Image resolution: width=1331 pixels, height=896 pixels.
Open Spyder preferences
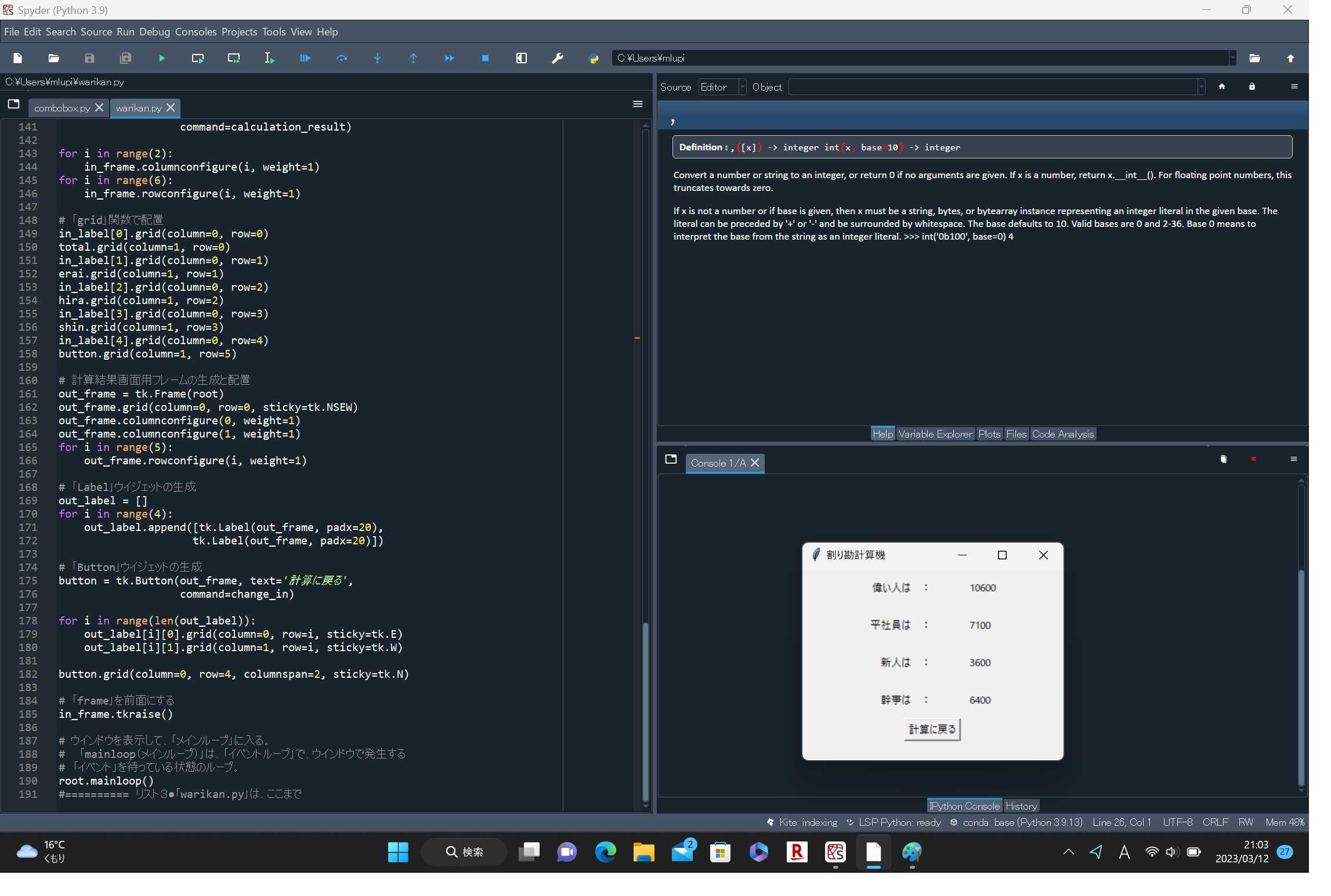(x=557, y=58)
